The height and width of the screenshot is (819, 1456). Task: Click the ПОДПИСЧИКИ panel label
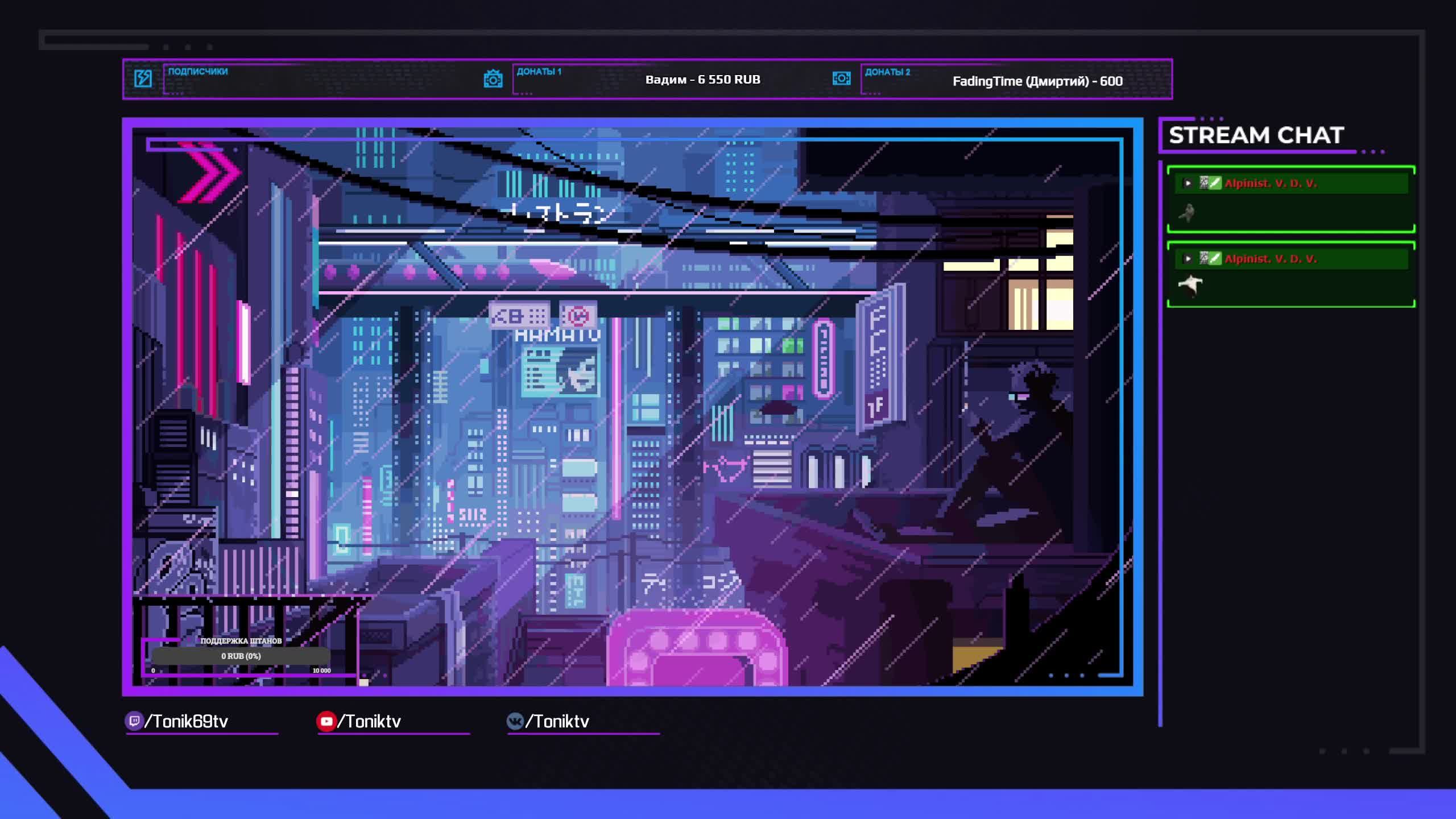(198, 72)
